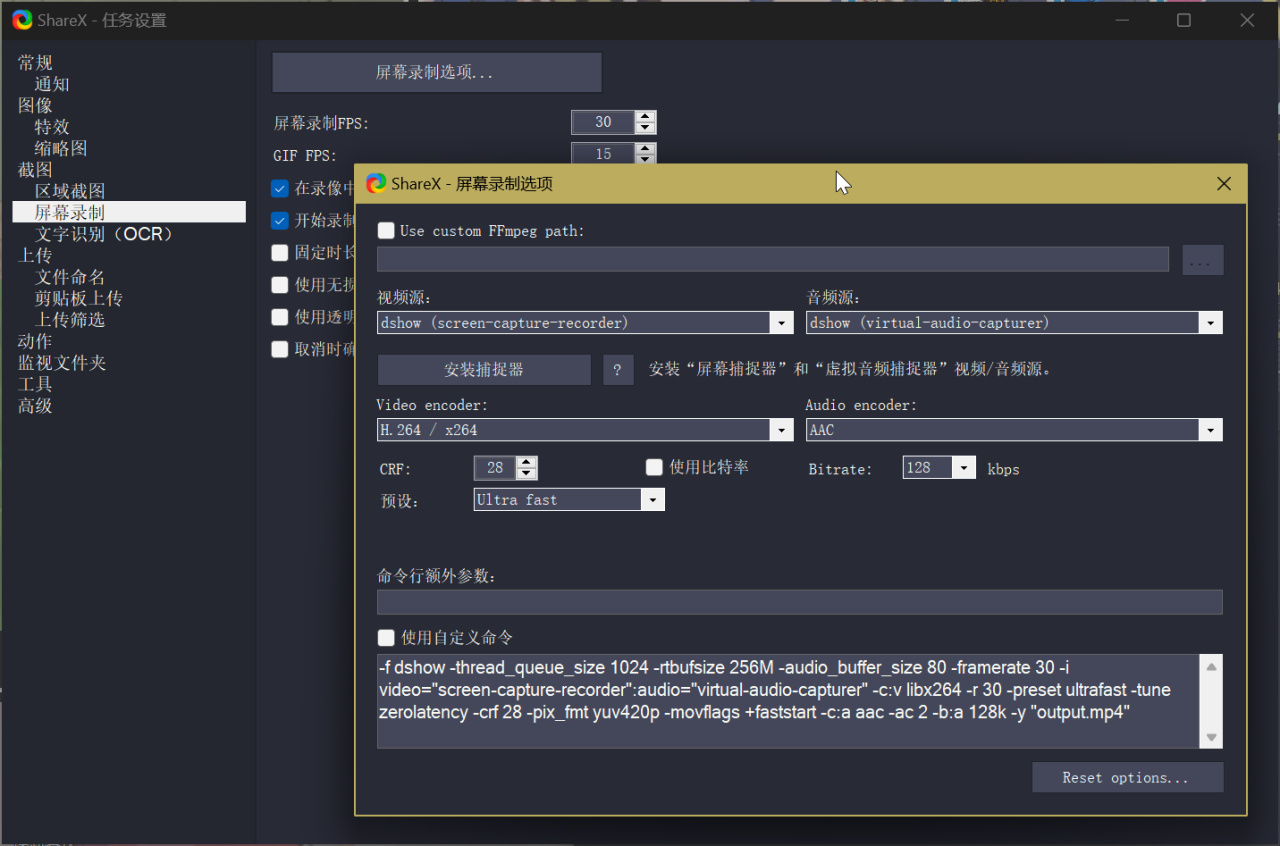This screenshot has height=846, width=1280.
Task: Open 通知 settings page
Action: 52,85
